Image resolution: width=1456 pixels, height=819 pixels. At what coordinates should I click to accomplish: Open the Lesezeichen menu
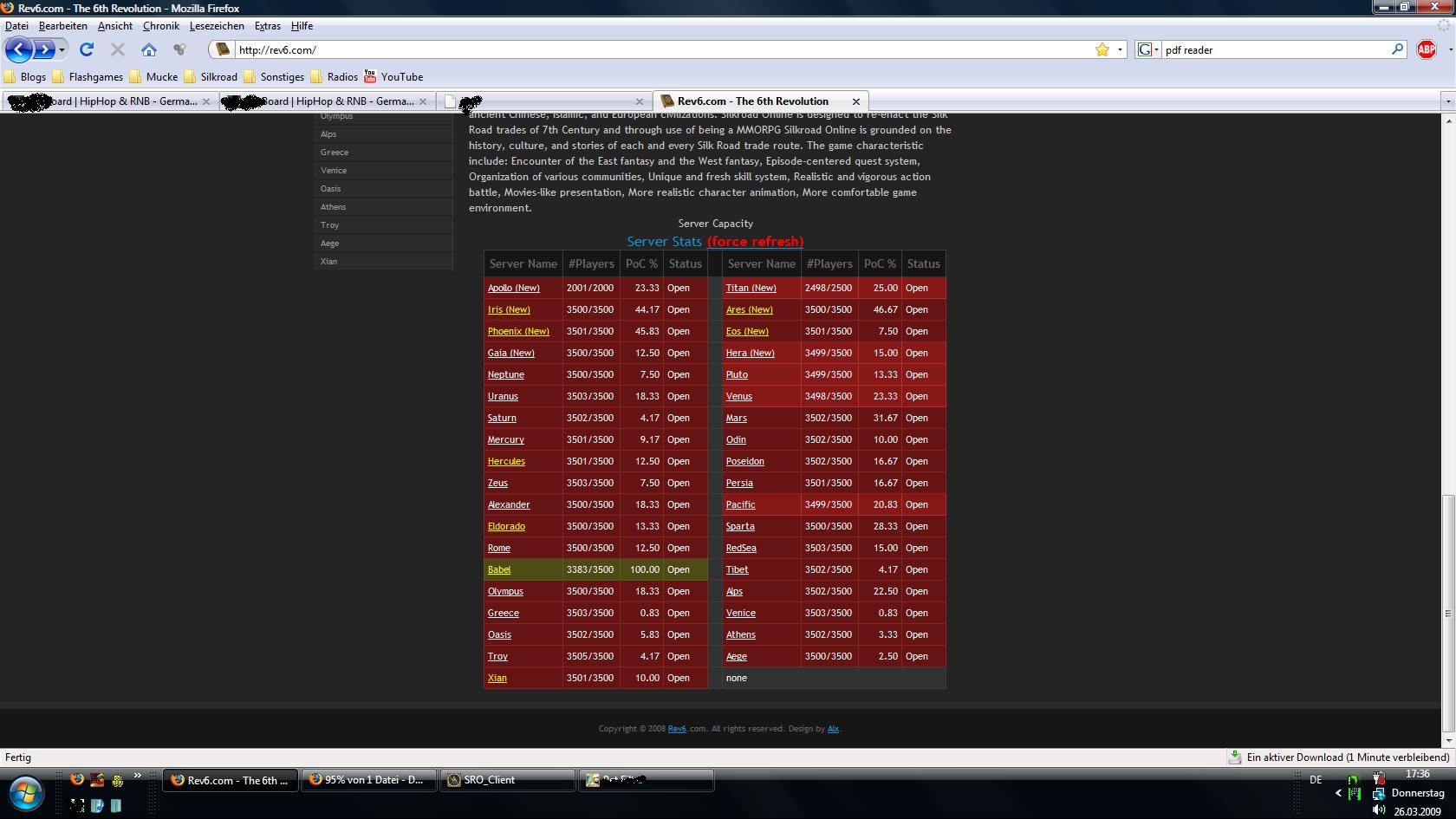tap(217, 26)
